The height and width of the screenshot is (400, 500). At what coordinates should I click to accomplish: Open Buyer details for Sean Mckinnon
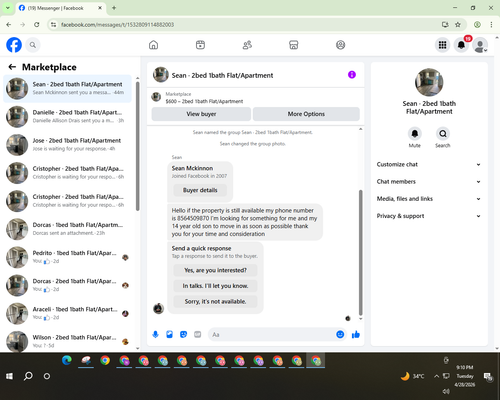tap(200, 190)
